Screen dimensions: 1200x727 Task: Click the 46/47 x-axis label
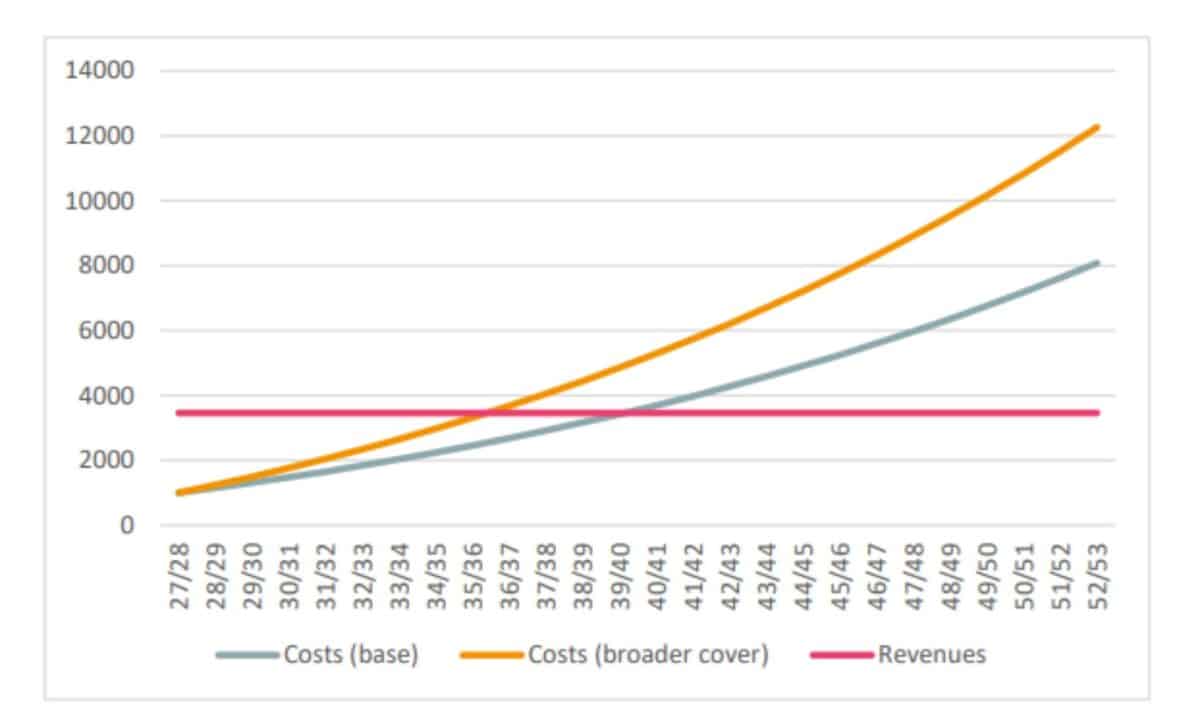[x=878, y=577]
